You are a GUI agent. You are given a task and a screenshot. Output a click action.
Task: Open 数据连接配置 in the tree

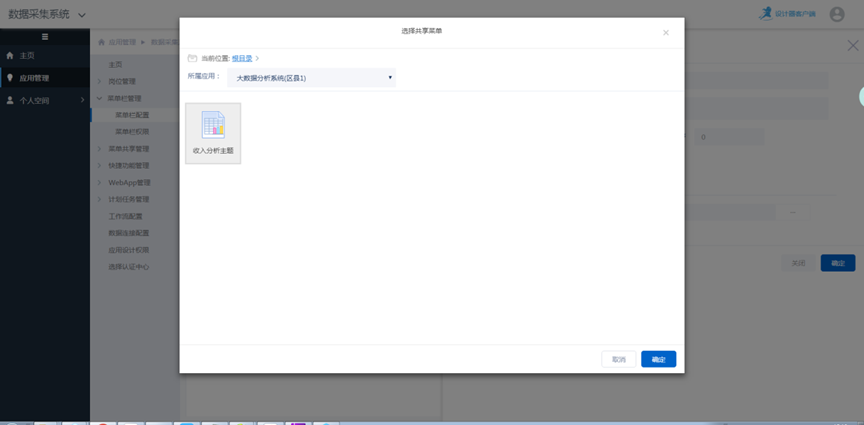128,233
